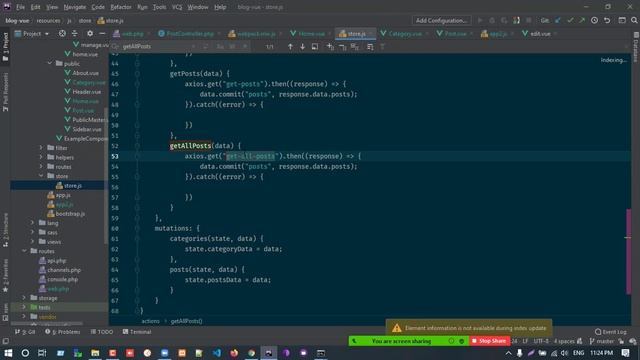Open the Structure tool window stripe button
Screen dimensions: 640x360
coord(5,230)
